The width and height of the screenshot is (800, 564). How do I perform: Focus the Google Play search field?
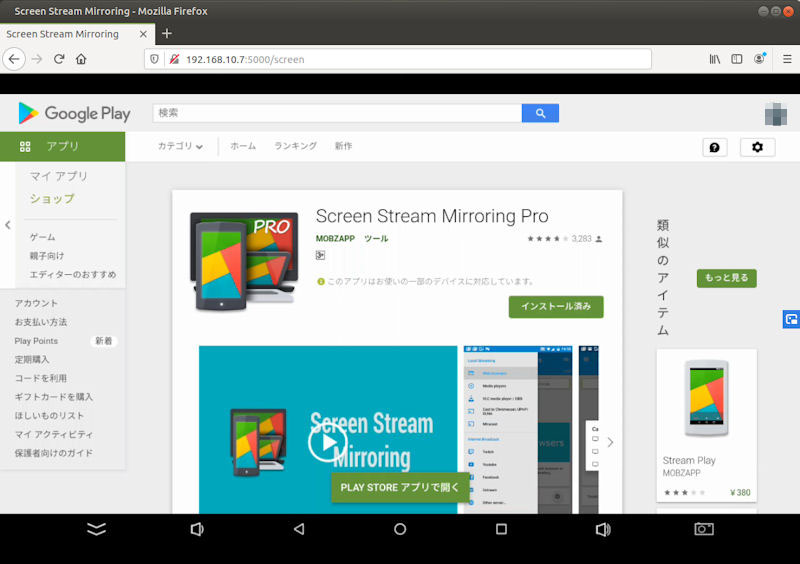(x=337, y=113)
